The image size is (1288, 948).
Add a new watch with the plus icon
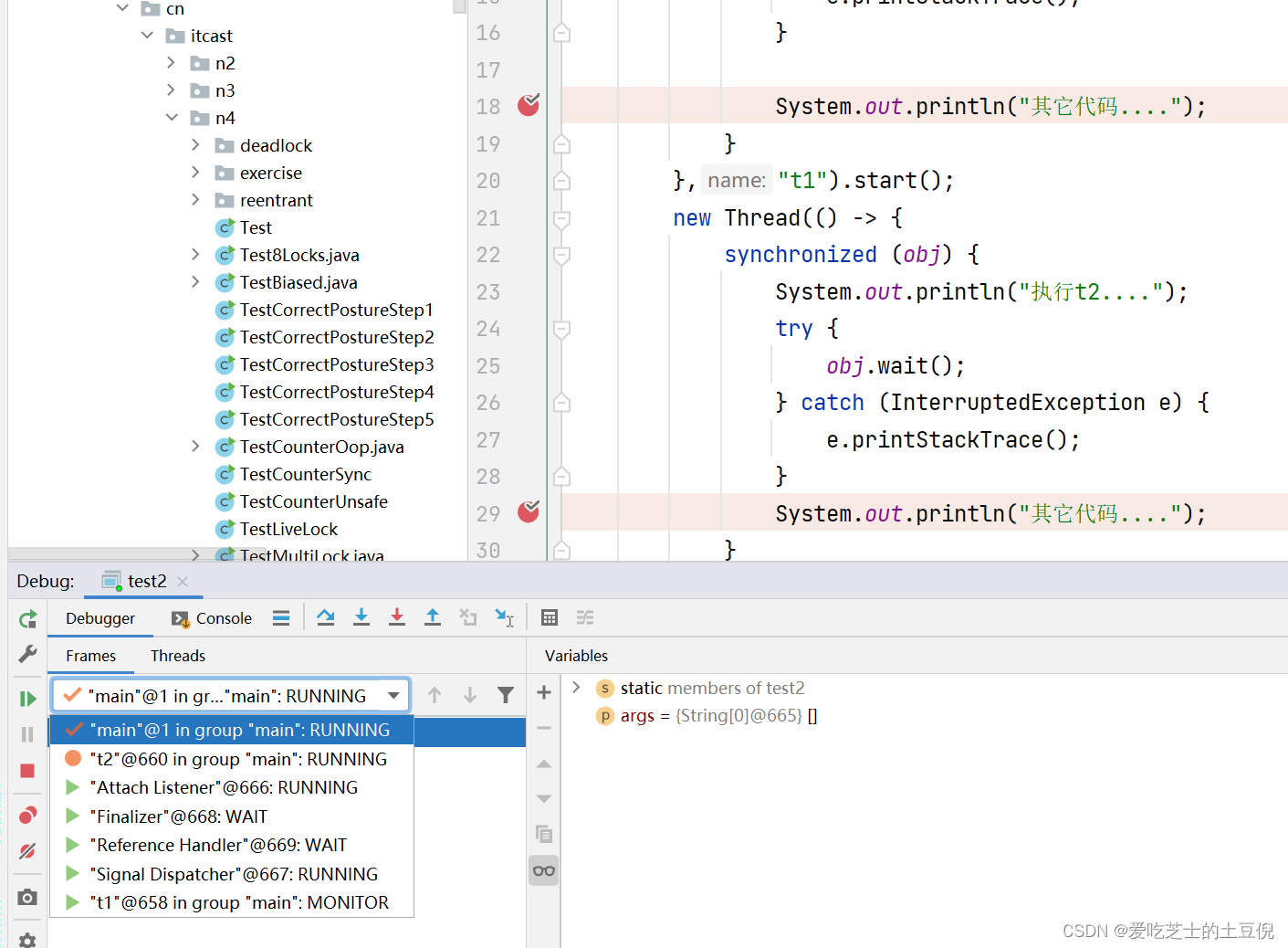click(544, 693)
